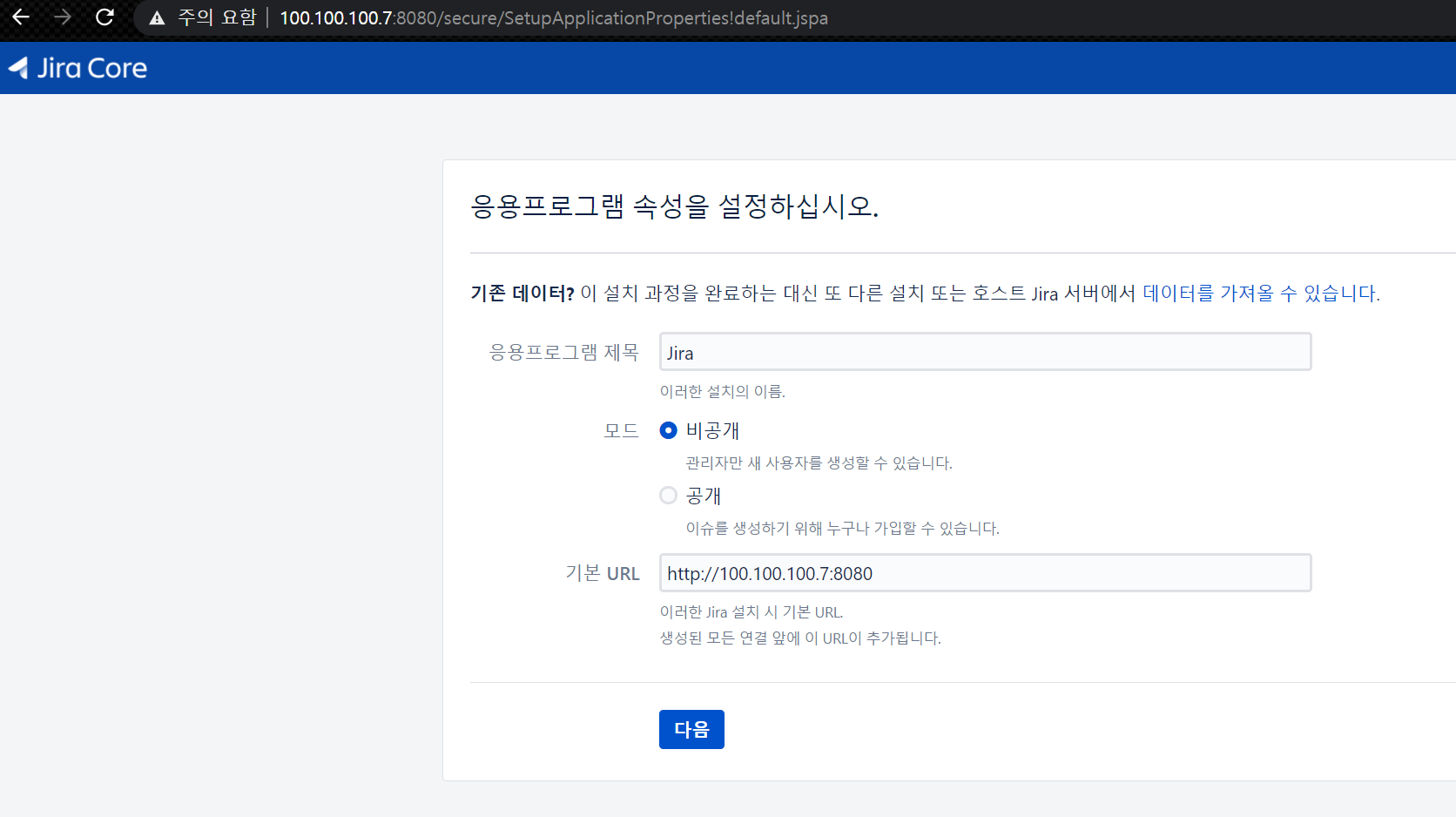Click the 기본 URL input field
Image resolution: width=1456 pixels, height=817 pixels.
(985, 573)
